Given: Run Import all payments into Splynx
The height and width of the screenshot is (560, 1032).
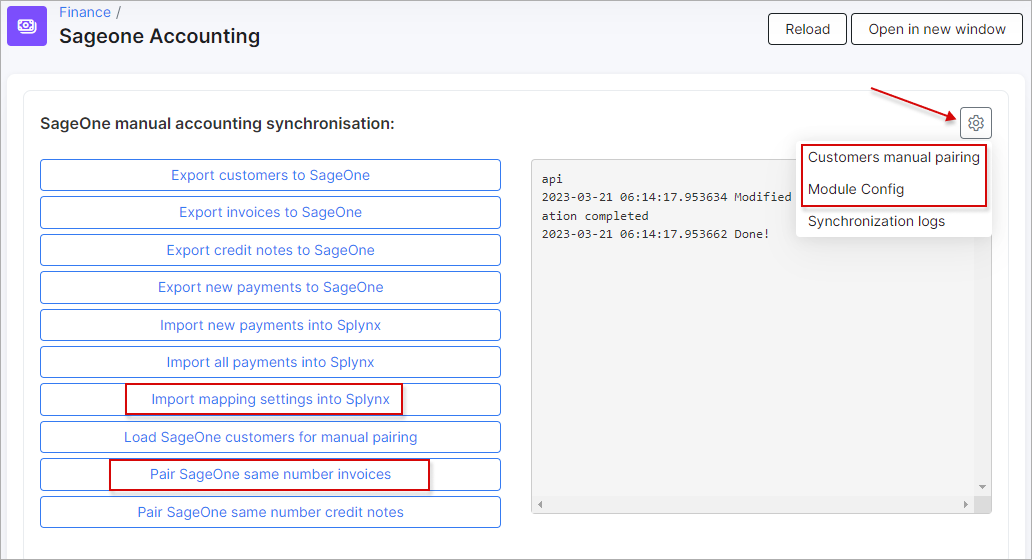Looking at the screenshot, I should [270, 362].
